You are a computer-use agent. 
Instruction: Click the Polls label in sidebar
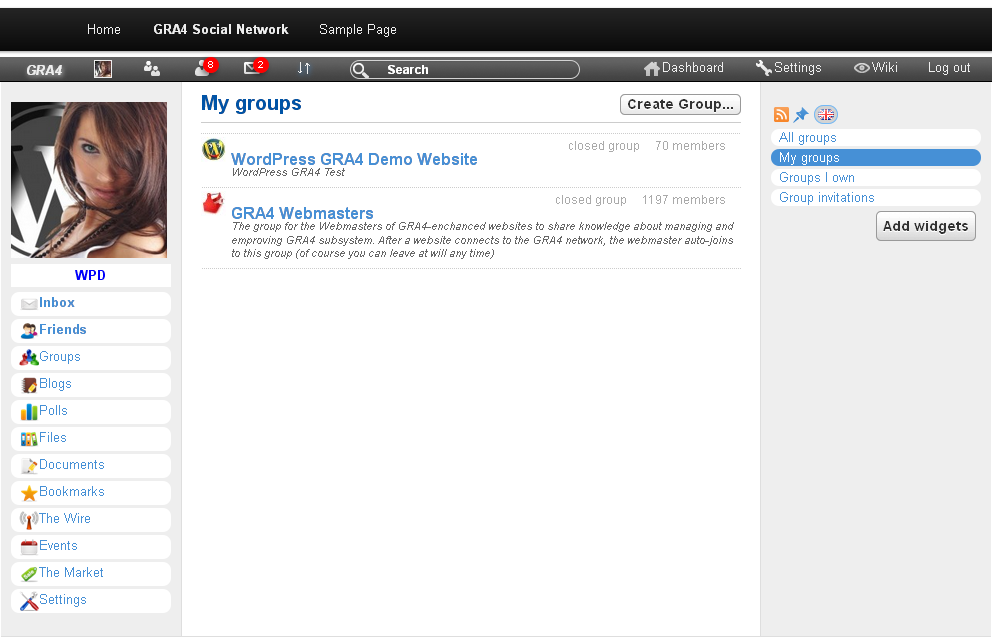click(53, 411)
